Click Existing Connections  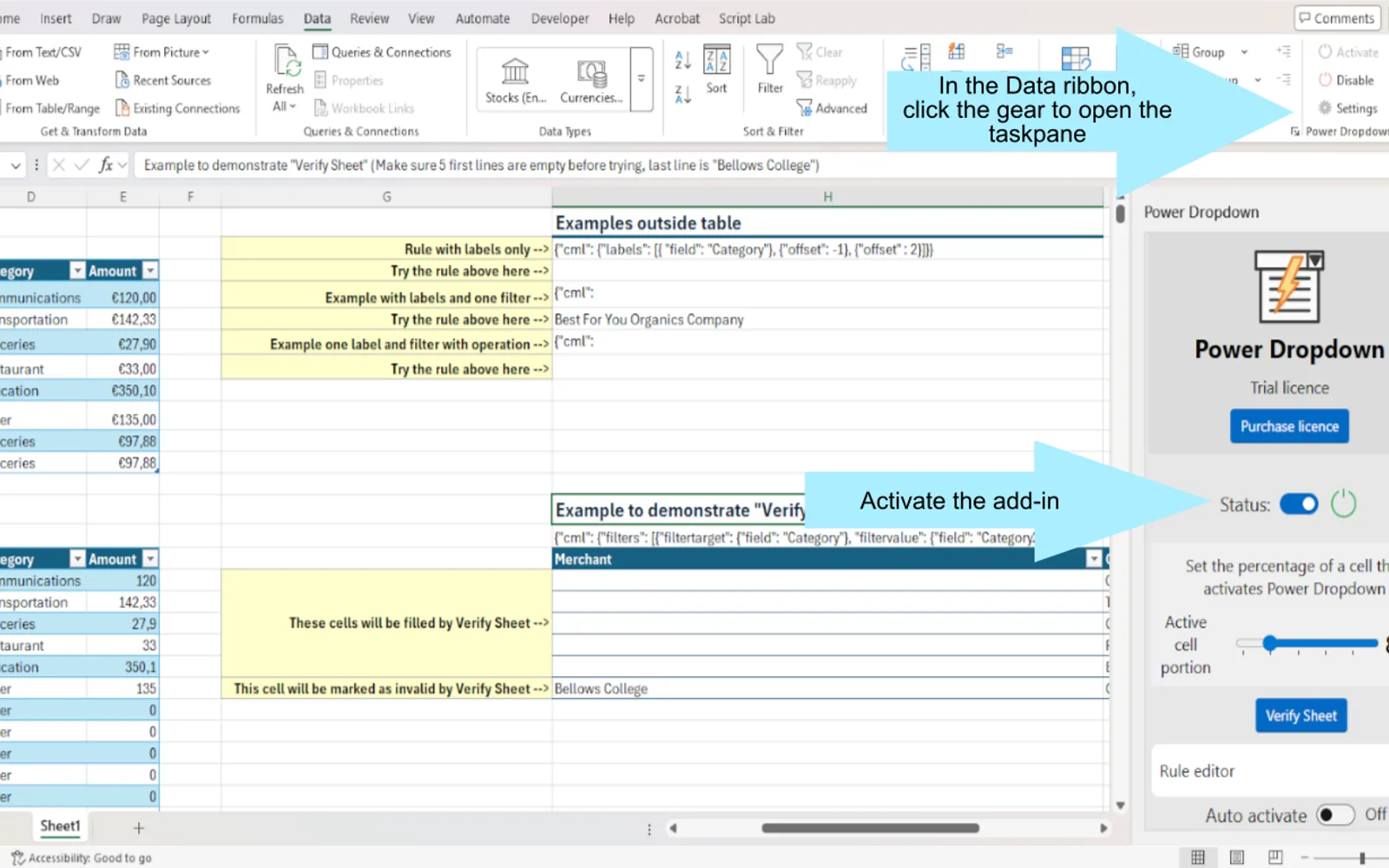tap(177, 108)
